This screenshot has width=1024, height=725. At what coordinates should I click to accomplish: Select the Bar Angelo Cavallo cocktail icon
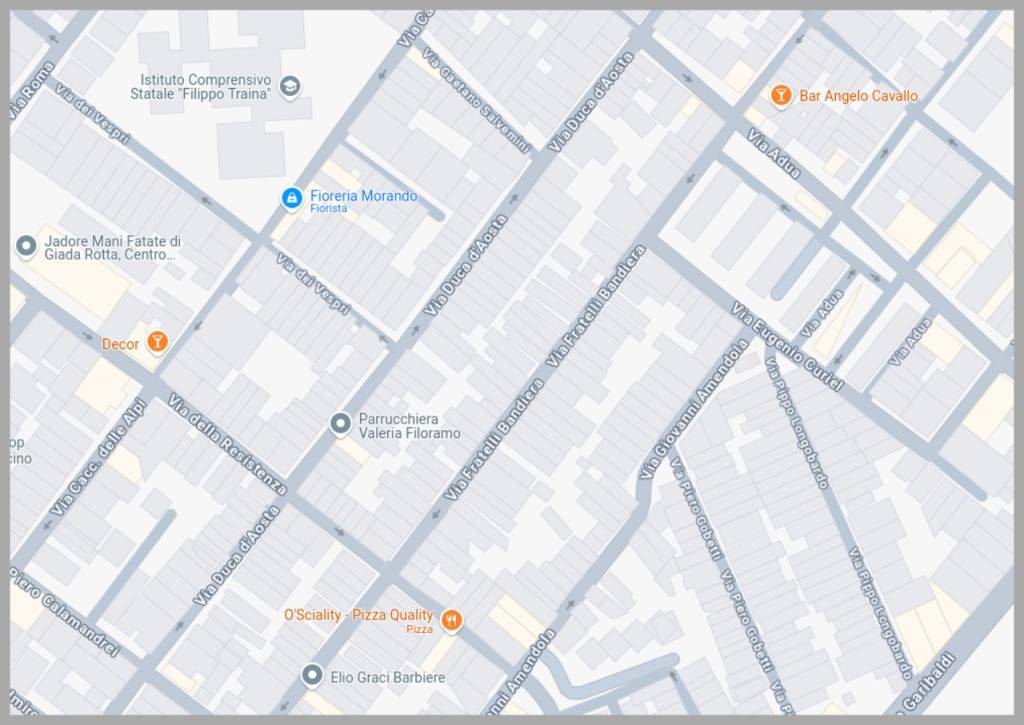tap(780, 95)
